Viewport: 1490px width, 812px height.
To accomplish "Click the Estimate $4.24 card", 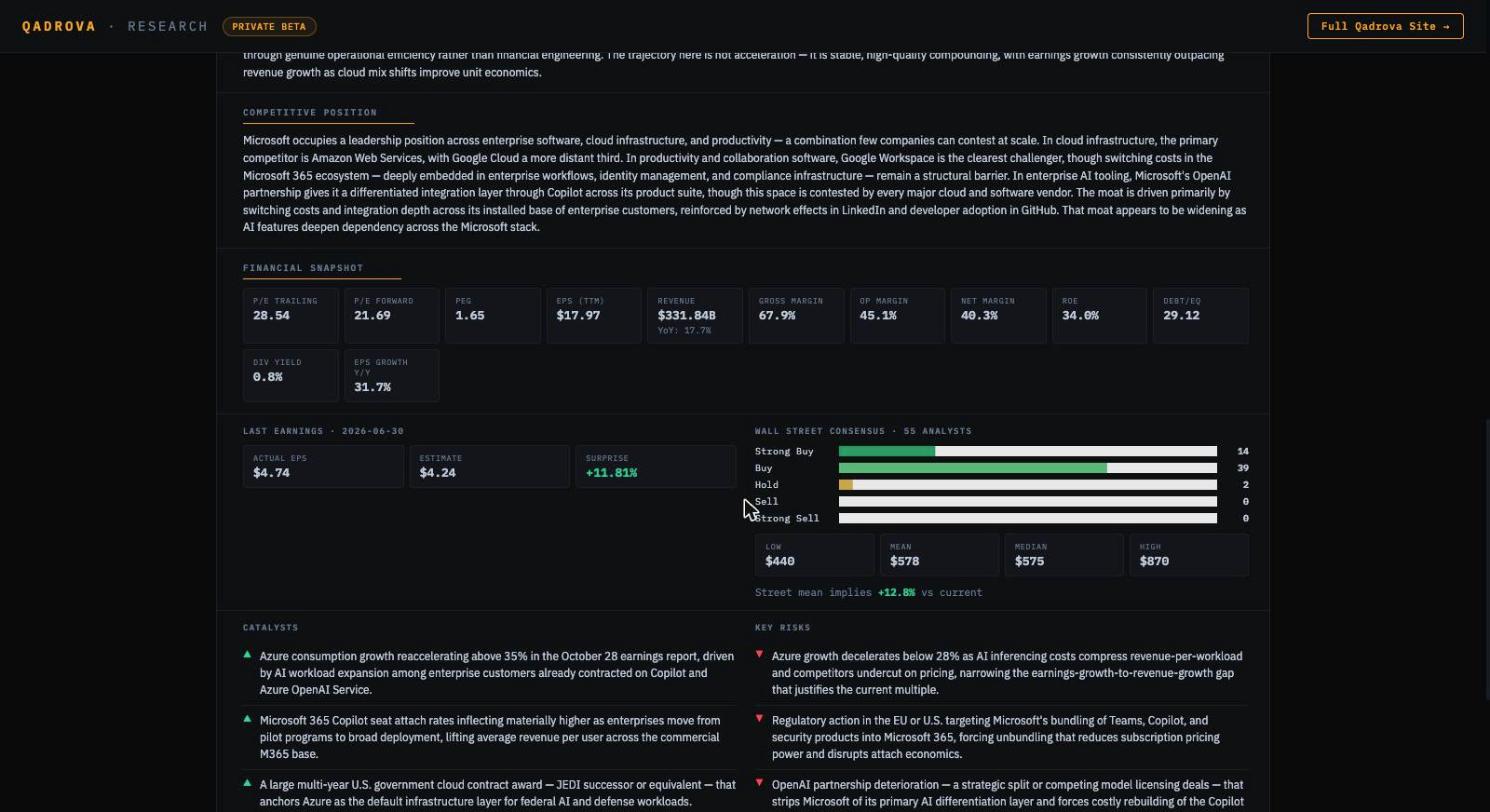I will (489, 466).
